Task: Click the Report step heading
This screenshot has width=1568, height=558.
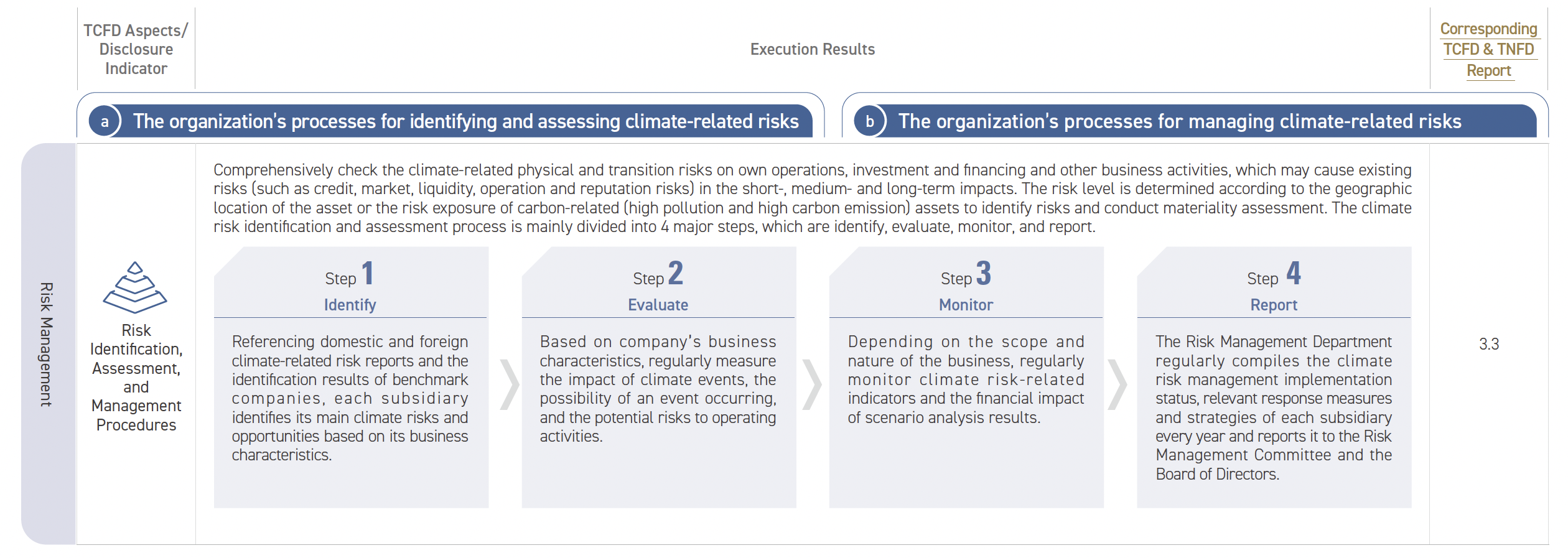Action: [x=1274, y=305]
